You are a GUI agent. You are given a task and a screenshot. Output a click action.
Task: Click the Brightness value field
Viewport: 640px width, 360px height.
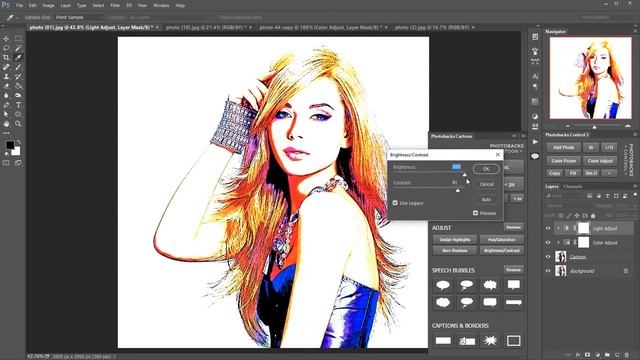click(x=456, y=167)
